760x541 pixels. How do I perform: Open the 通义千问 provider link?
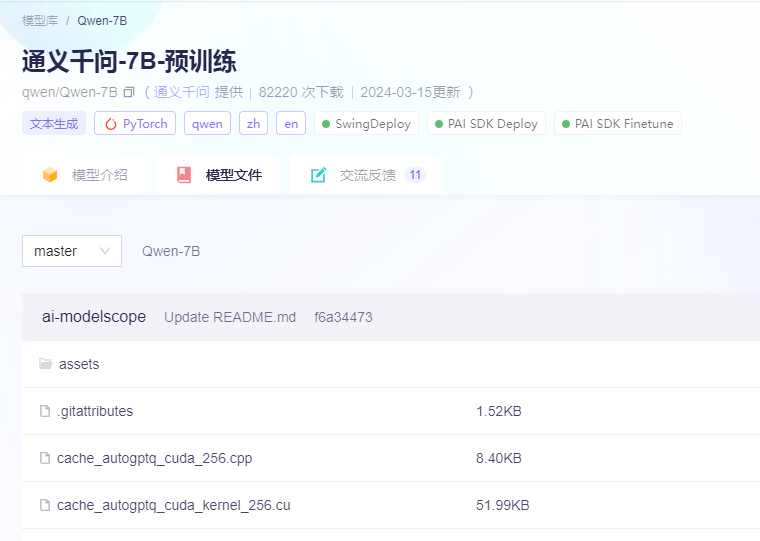click(181, 92)
